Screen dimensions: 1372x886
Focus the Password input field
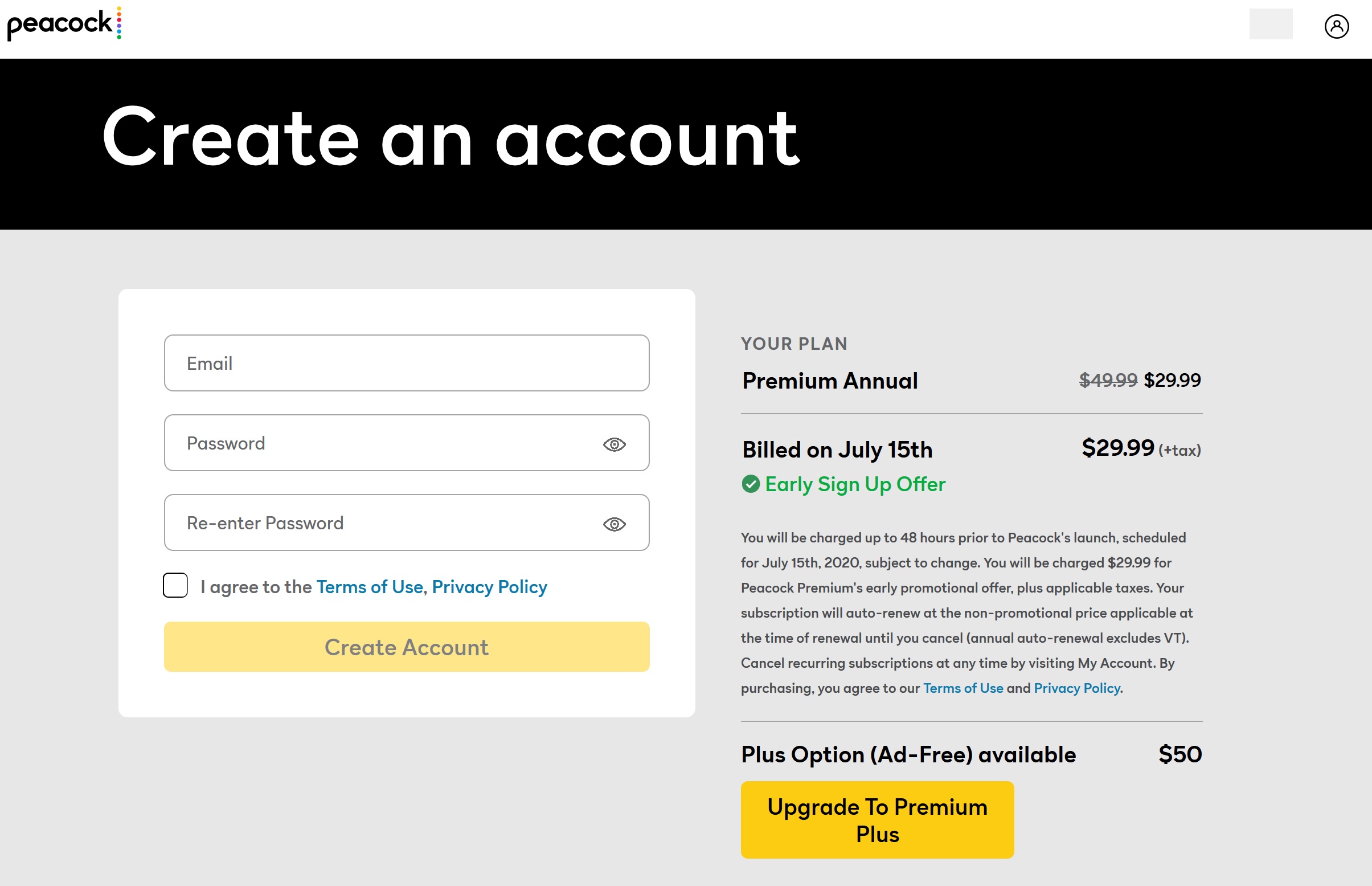tap(379, 443)
